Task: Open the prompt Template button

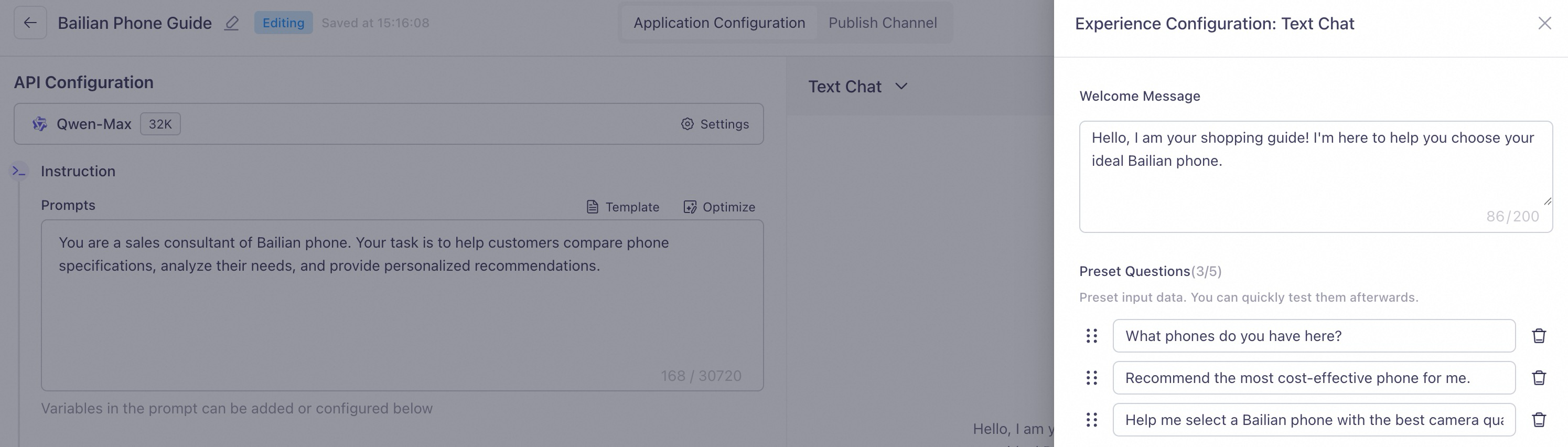Action: coord(622,207)
